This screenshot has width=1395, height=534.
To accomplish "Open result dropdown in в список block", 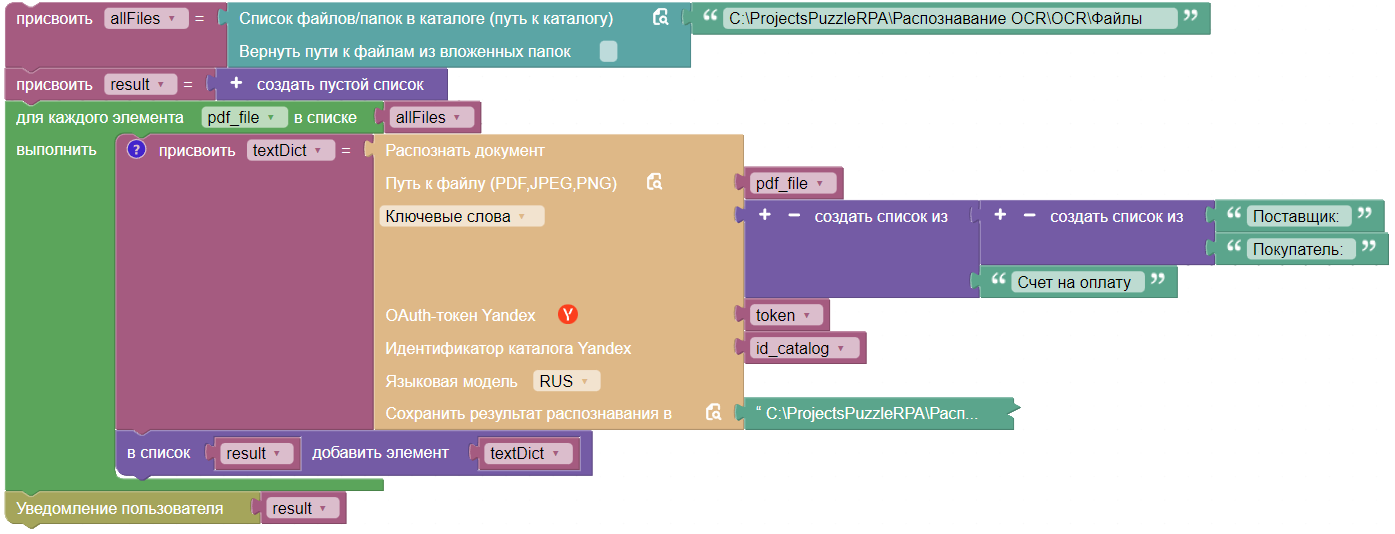I will [x=258, y=453].
